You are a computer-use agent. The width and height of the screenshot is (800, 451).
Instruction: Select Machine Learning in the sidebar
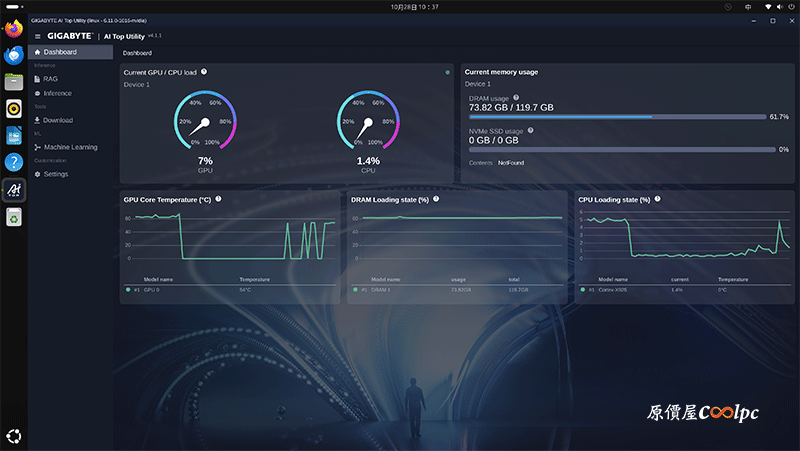pyautogui.click(x=70, y=147)
